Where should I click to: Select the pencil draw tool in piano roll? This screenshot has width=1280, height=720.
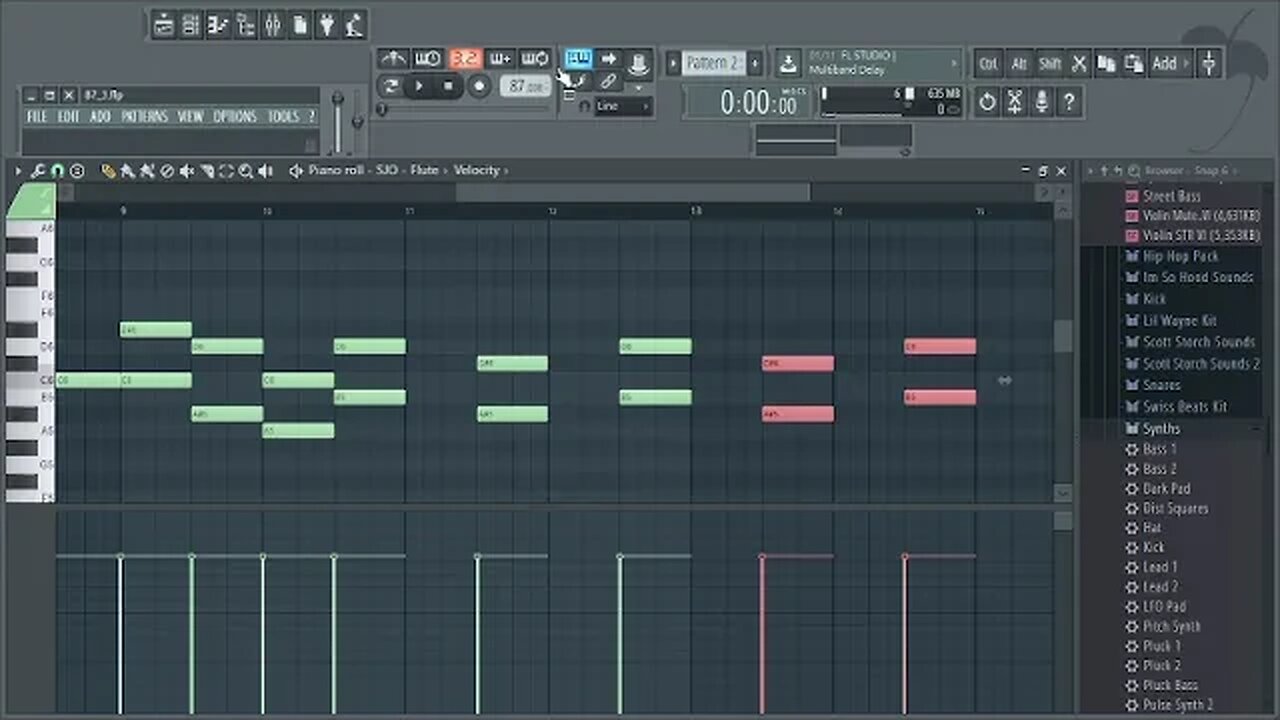(108, 171)
